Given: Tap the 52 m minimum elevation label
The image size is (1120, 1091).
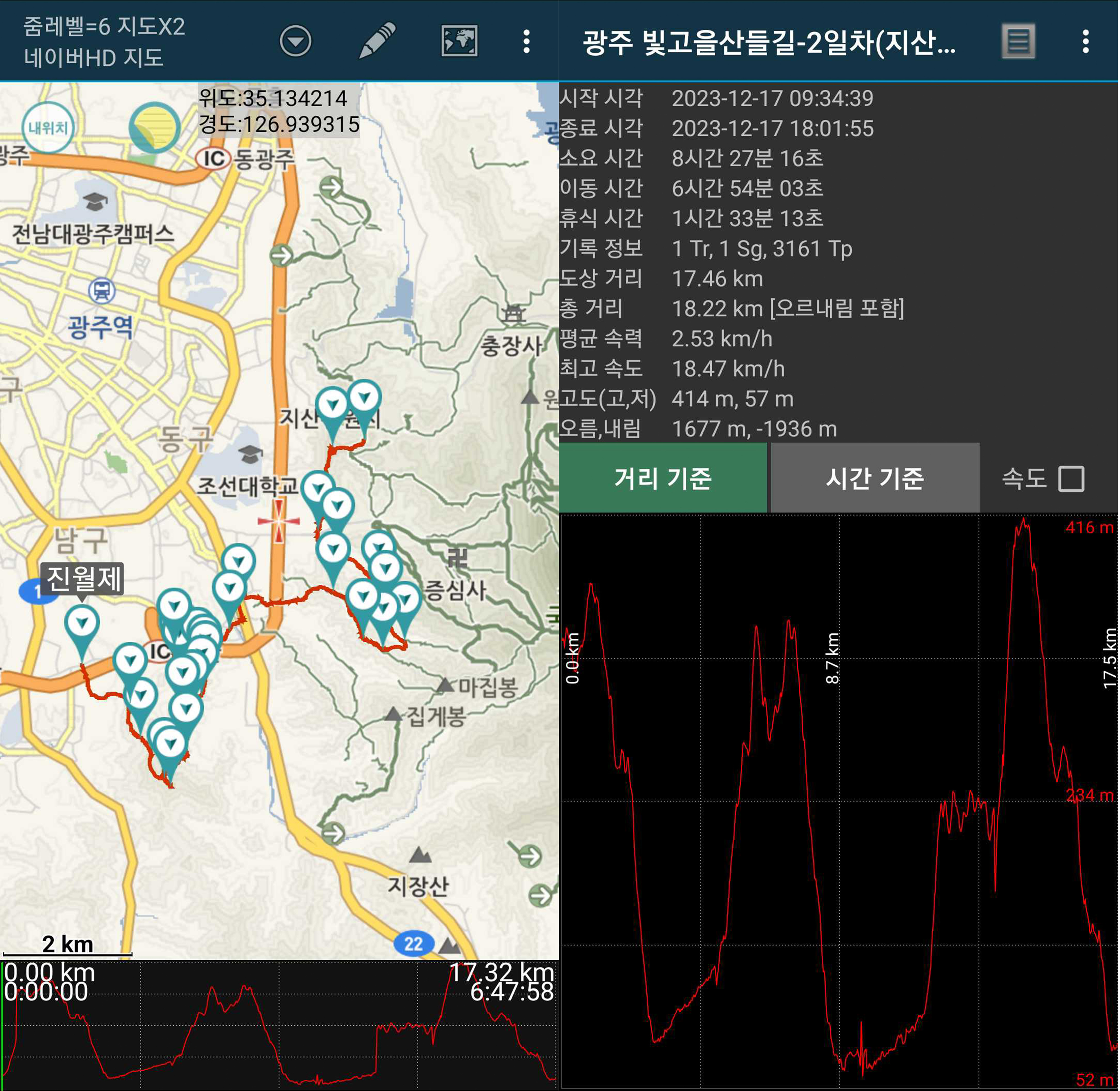Looking at the screenshot, I should coord(1095,1080).
